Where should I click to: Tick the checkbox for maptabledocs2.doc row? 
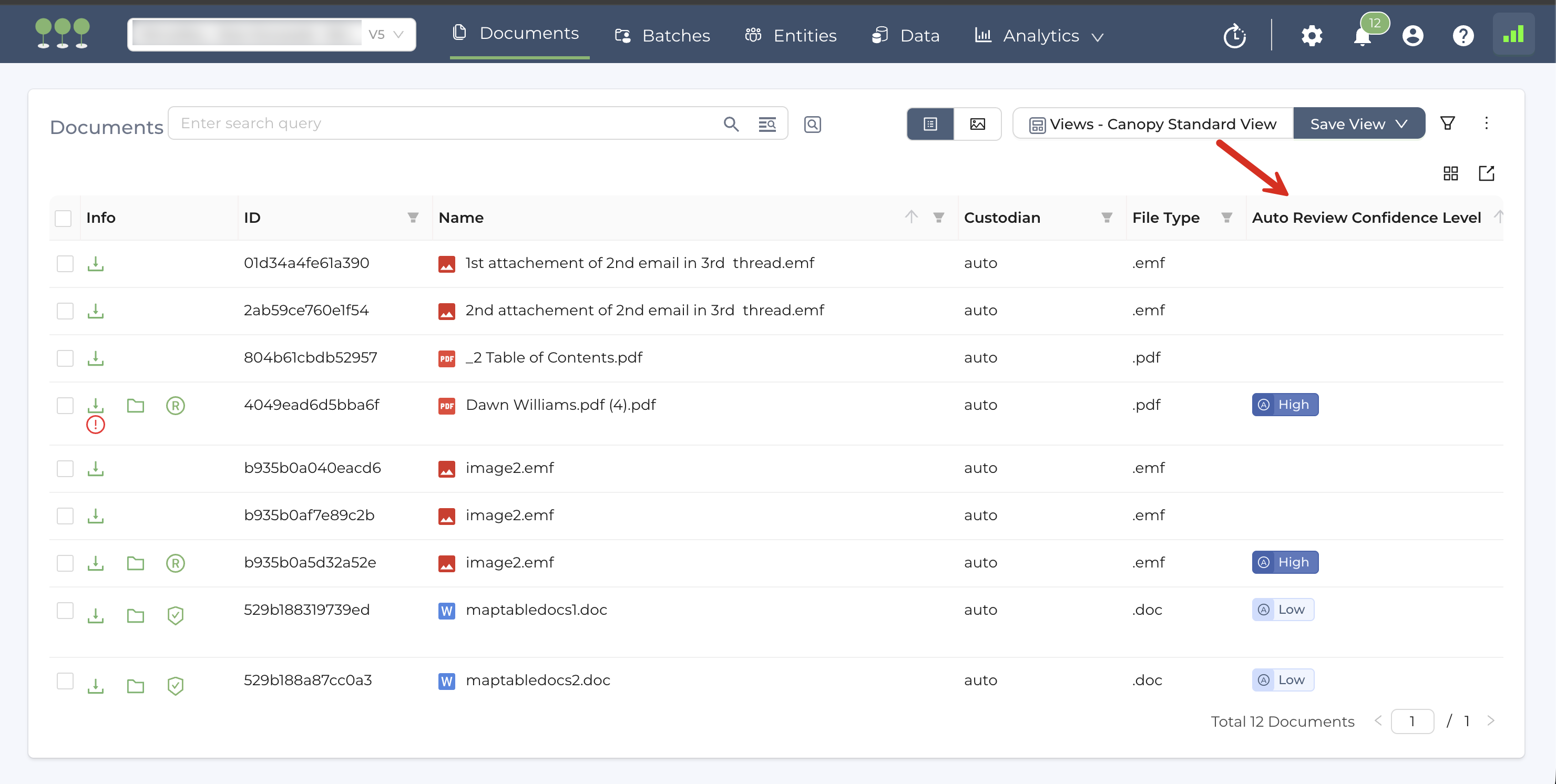click(65, 680)
